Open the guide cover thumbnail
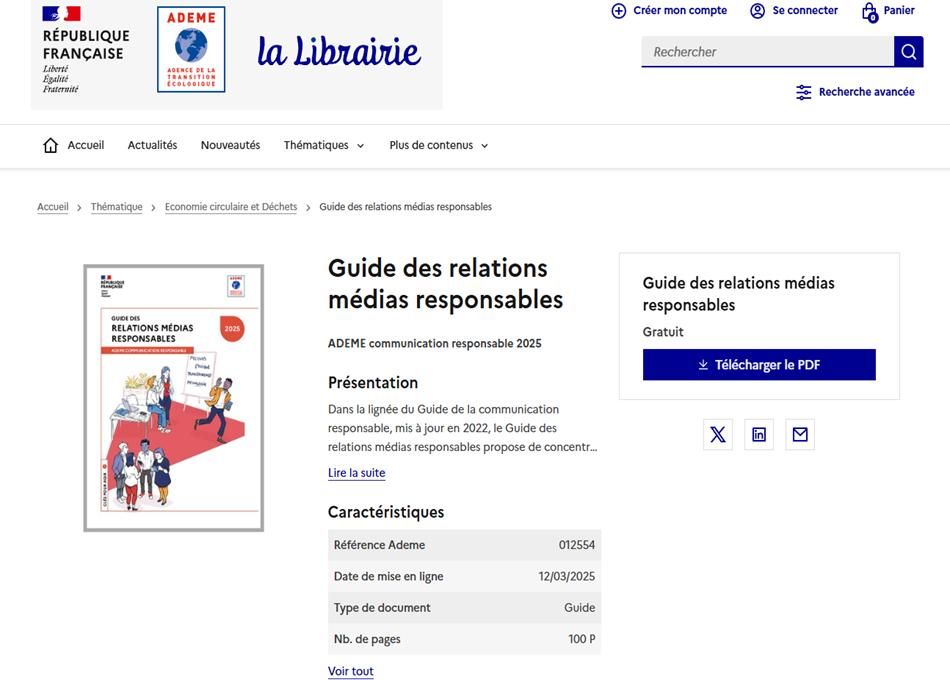950x680 pixels. [x=173, y=398]
